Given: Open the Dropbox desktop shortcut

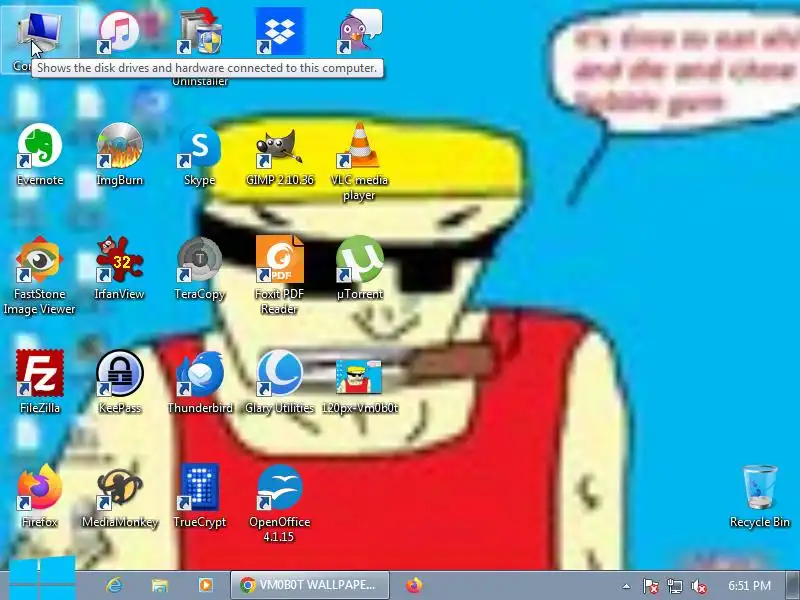Looking at the screenshot, I should pyautogui.click(x=280, y=32).
